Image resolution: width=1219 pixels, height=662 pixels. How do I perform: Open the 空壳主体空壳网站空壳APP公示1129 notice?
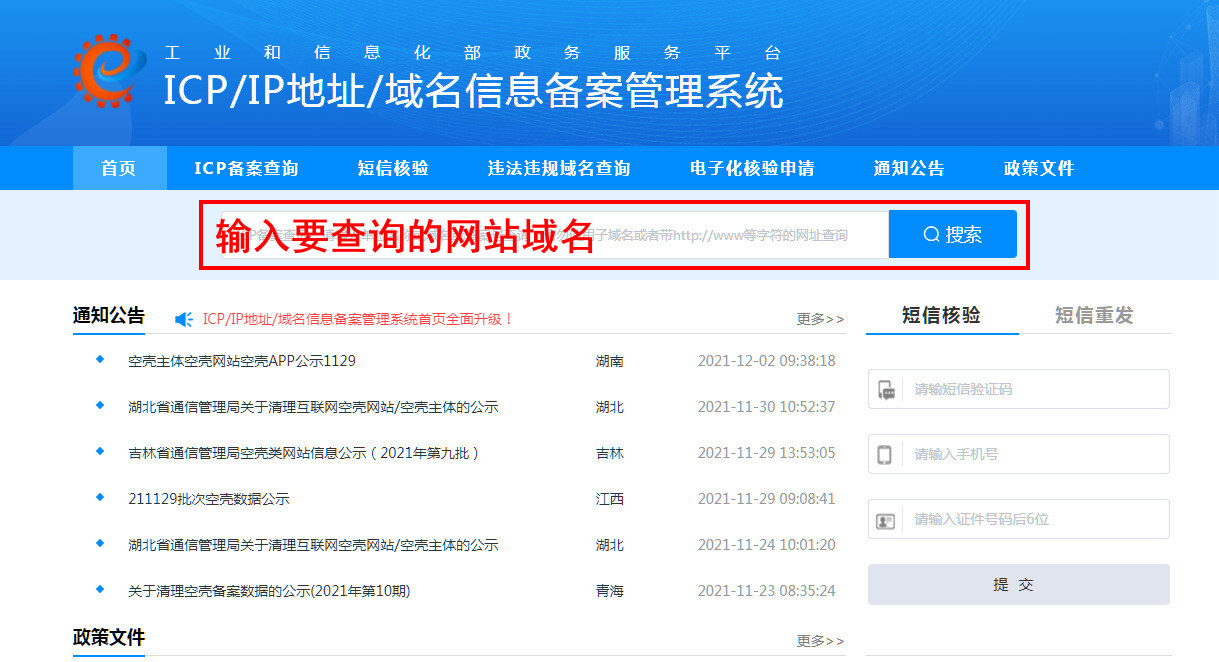pyautogui.click(x=242, y=361)
